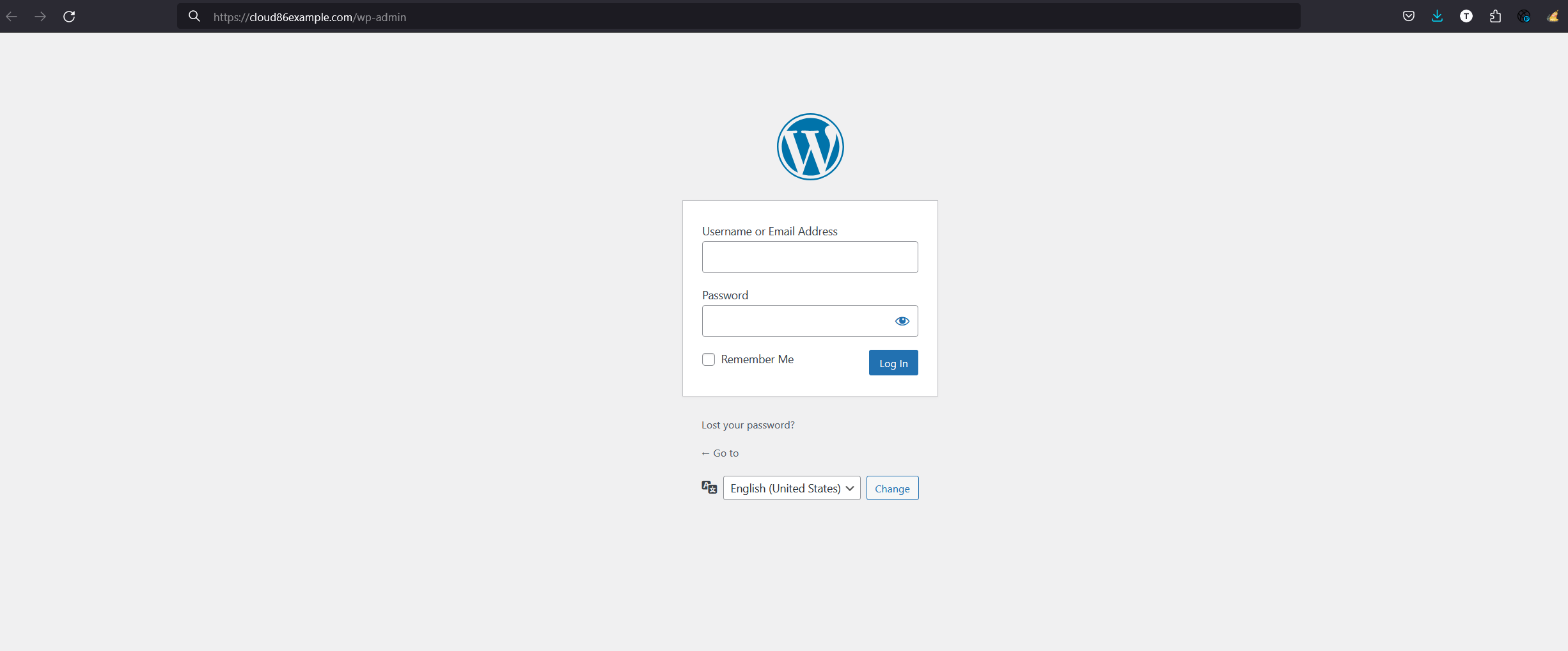The width and height of the screenshot is (1568, 651).
Task: Enable the Remember Me checkbox
Action: (709, 359)
